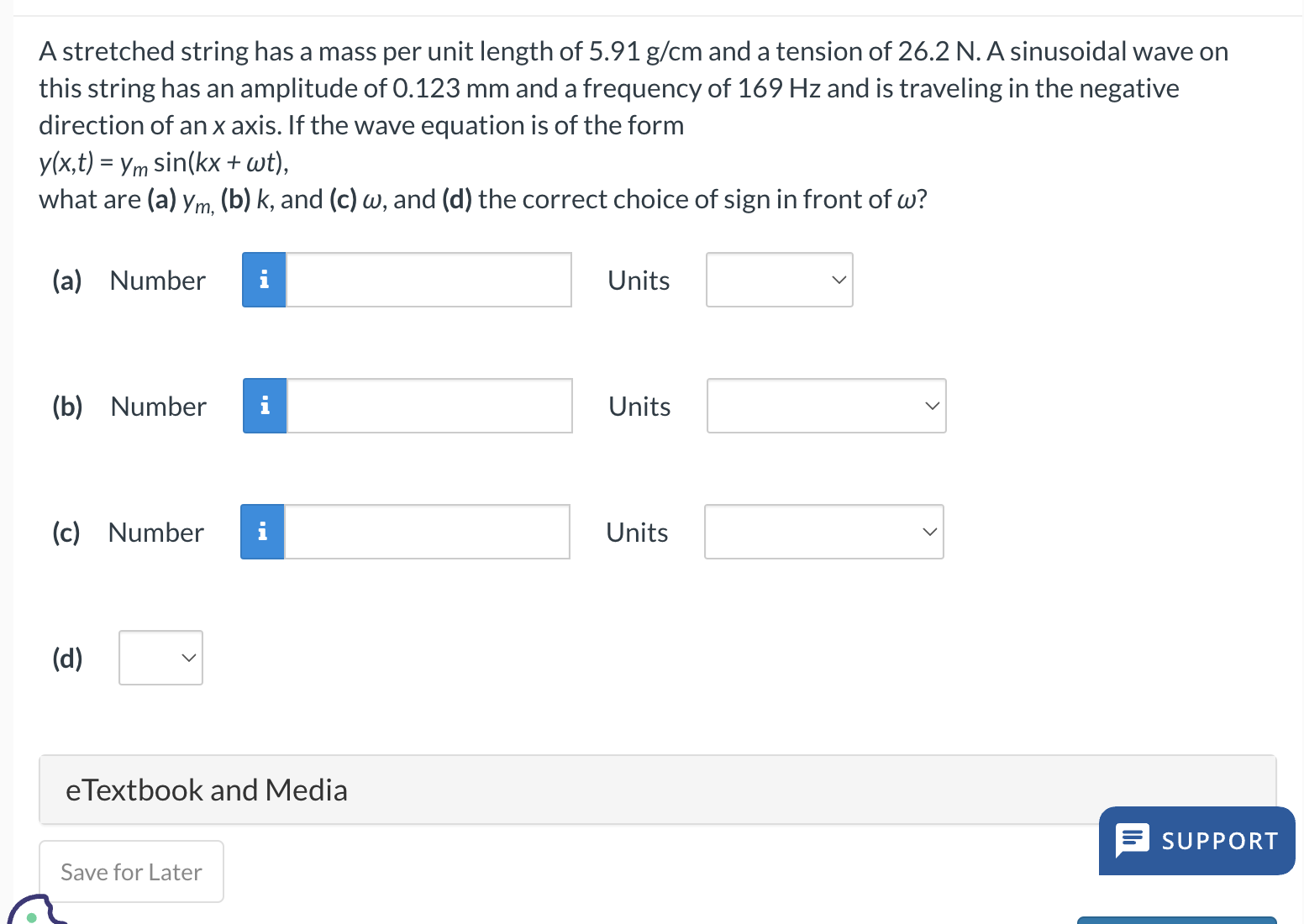Click the chat bubble icon on the SUPPORT button

click(1133, 840)
